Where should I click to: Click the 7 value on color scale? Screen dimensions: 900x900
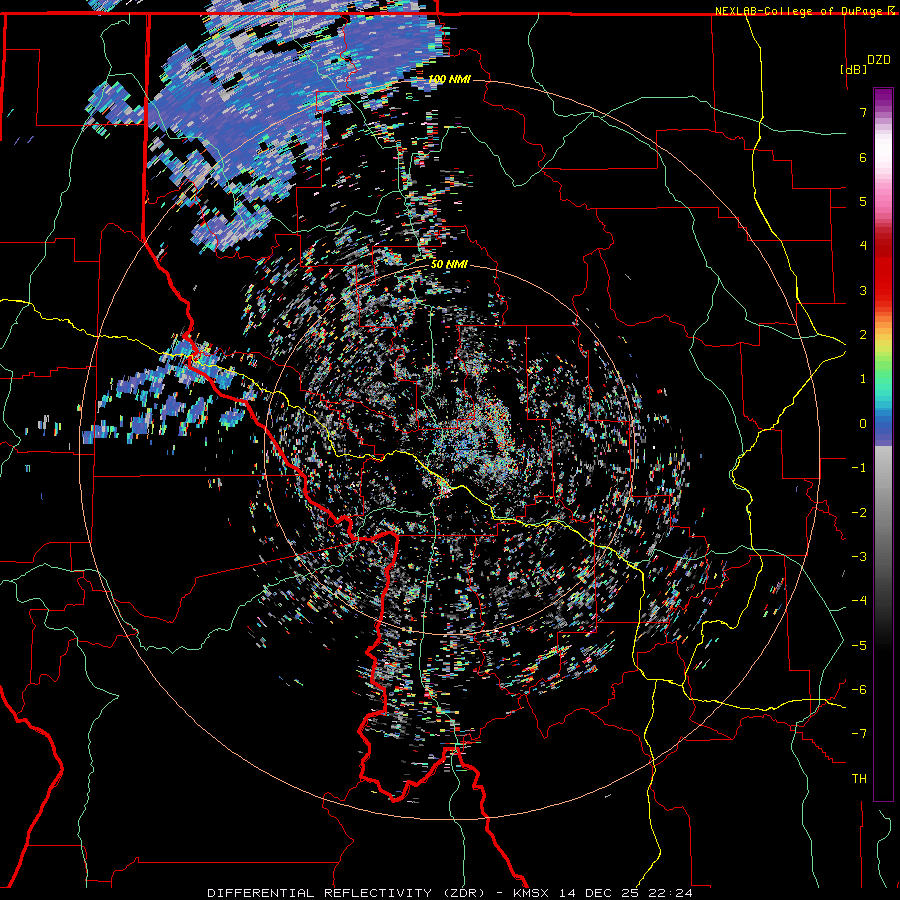(863, 112)
